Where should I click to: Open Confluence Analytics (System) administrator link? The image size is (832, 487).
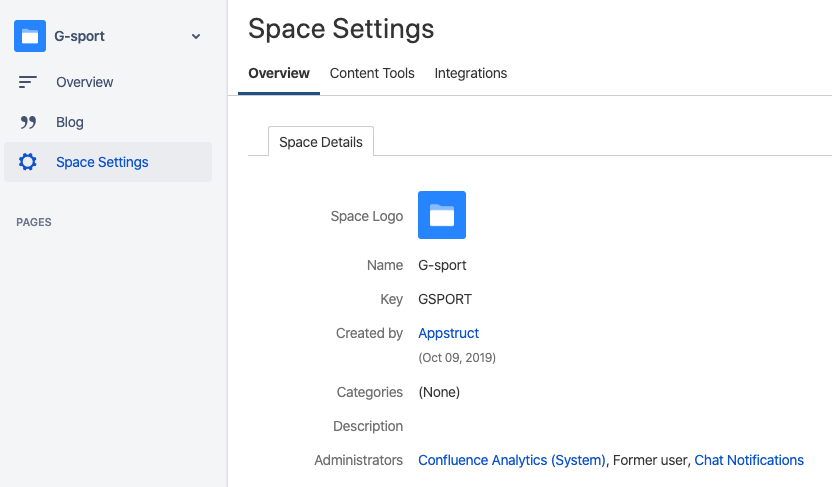tap(512, 460)
